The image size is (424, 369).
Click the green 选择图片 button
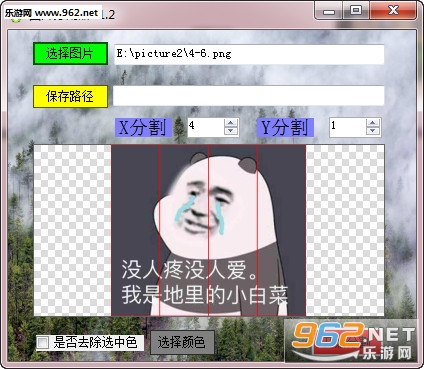point(70,53)
